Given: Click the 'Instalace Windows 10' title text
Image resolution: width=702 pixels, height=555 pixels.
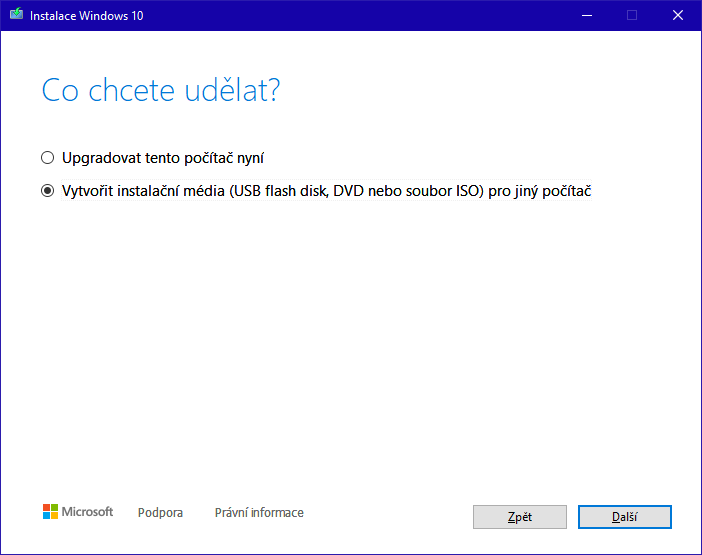Looking at the screenshot, I should tap(86, 16).
